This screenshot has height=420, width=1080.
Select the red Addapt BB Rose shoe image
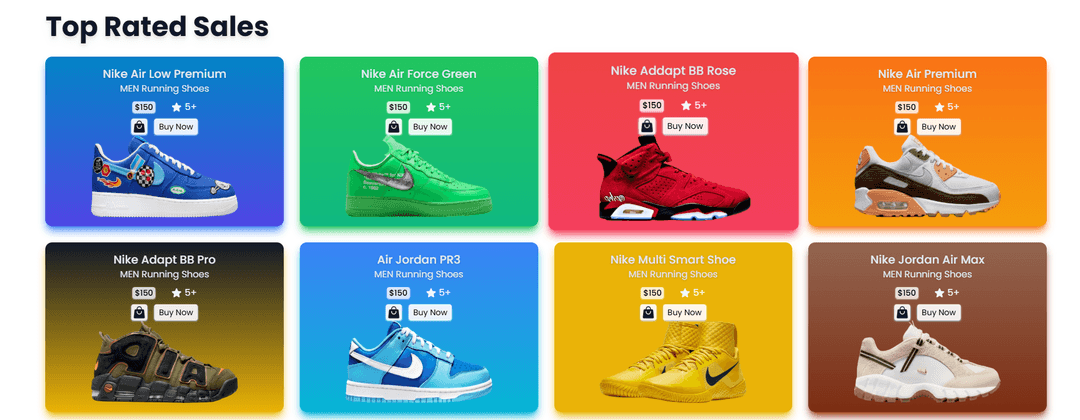673,178
